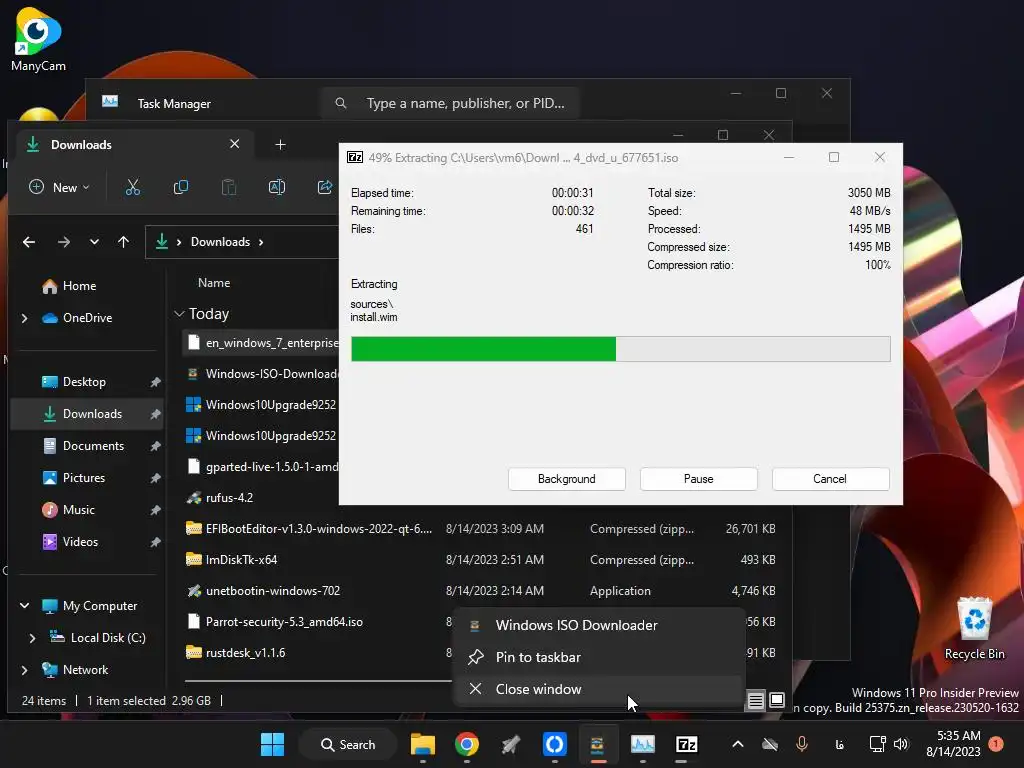Open the Windows Start menu

pos(272,744)
